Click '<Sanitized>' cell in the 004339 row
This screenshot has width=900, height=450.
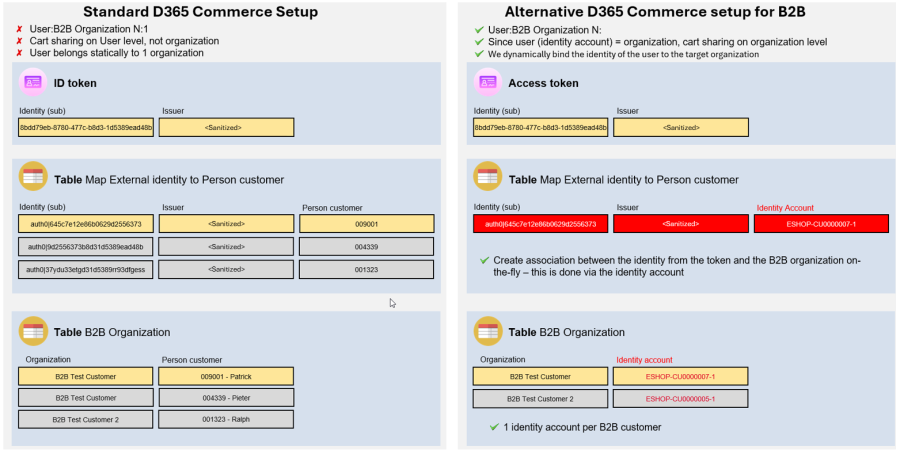[226, 246]
